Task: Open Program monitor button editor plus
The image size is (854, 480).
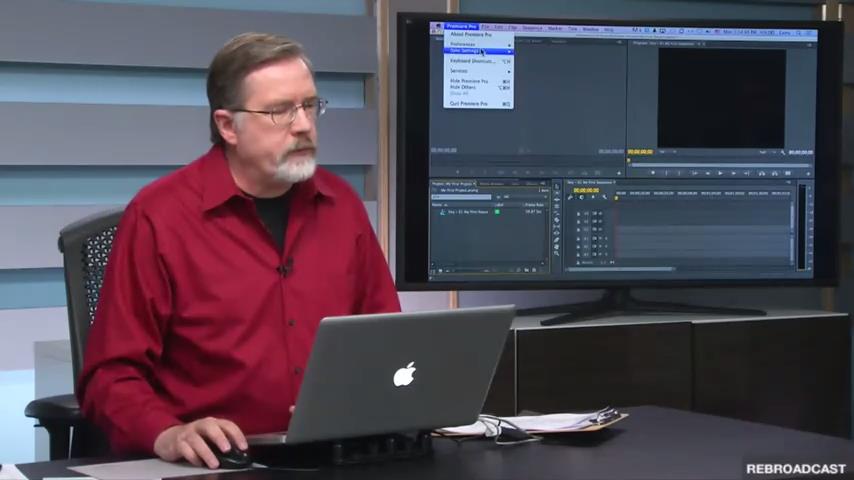Action: (808, 173)
